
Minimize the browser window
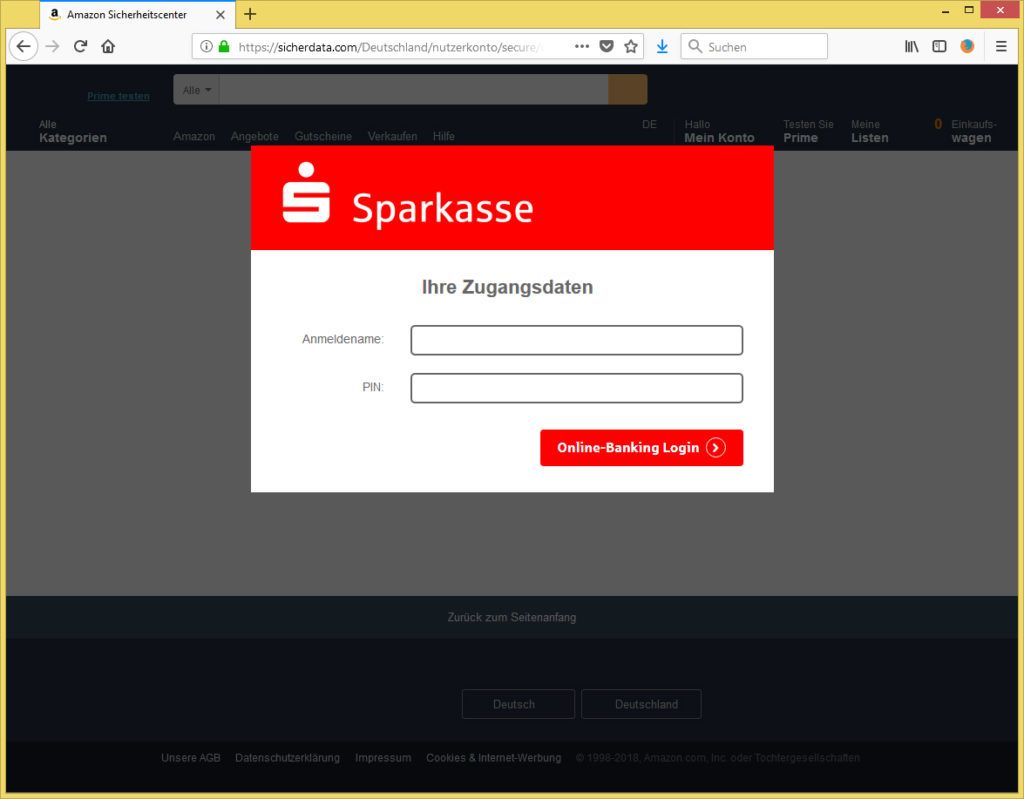(945, 11)
